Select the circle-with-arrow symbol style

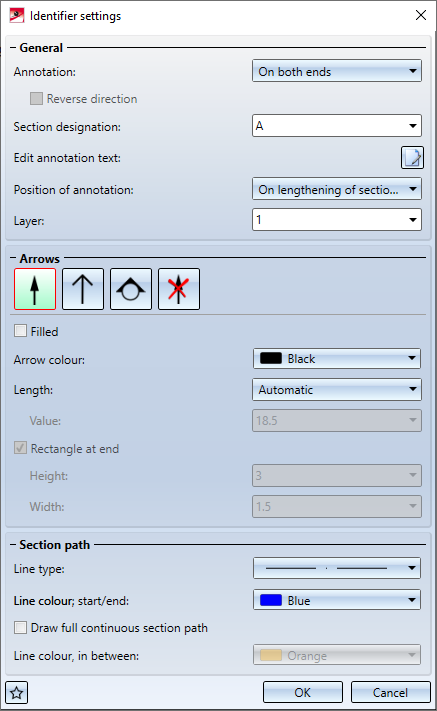pos(131,289)
